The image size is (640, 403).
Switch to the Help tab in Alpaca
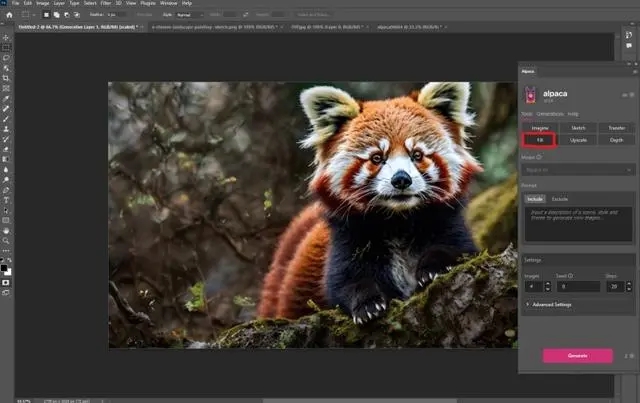(573, 114)
